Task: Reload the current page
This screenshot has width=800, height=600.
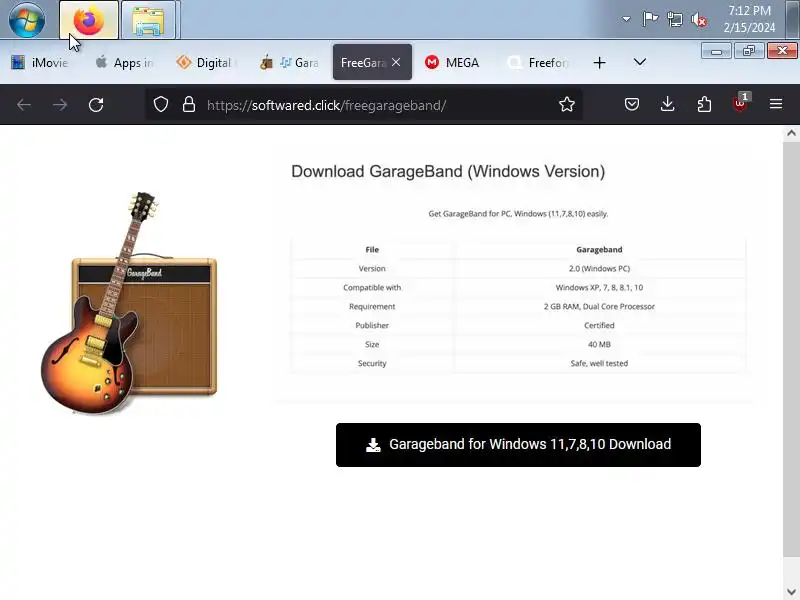Action: point(96,105)
